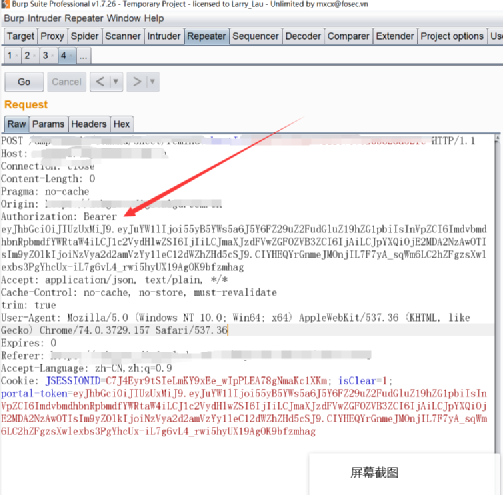This screenshot has height=495, width=503.
Task: Switch to the Proxy tab
Action: [52, 36]
